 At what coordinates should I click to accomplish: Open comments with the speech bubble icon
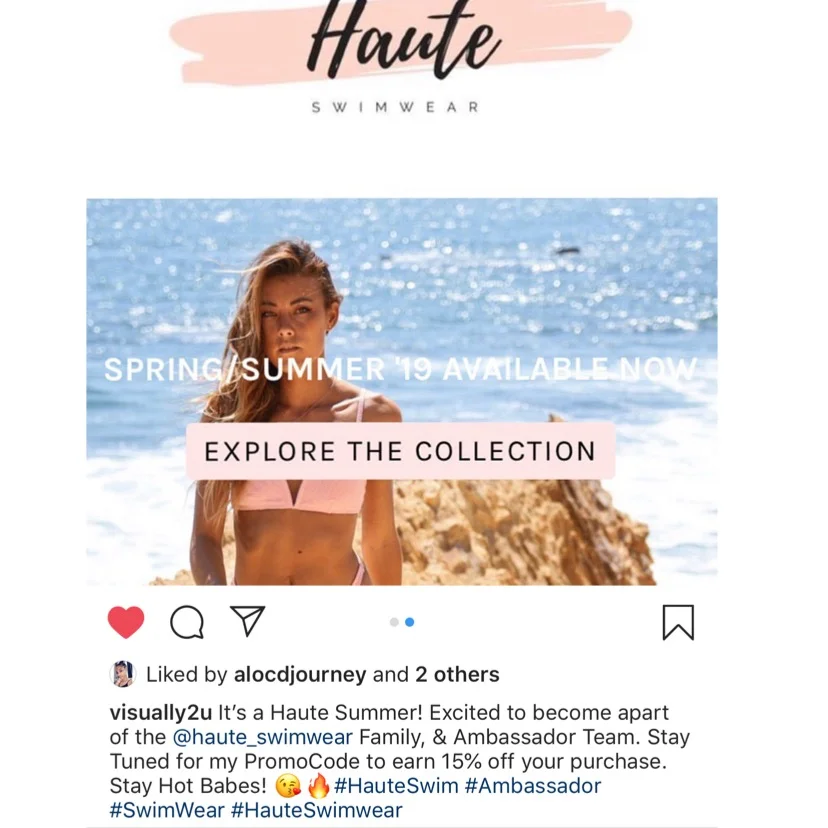(187, 622)
